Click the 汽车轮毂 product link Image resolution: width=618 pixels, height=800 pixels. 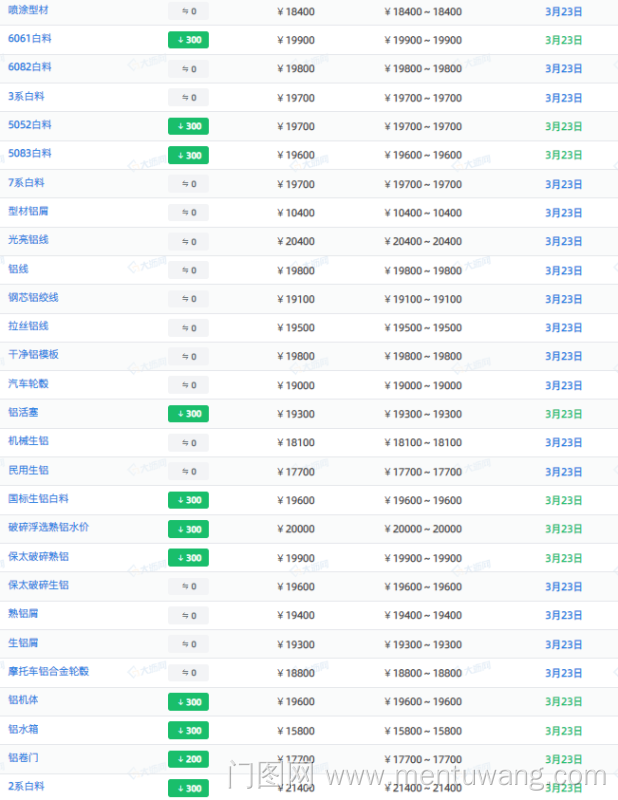point(29,384)
